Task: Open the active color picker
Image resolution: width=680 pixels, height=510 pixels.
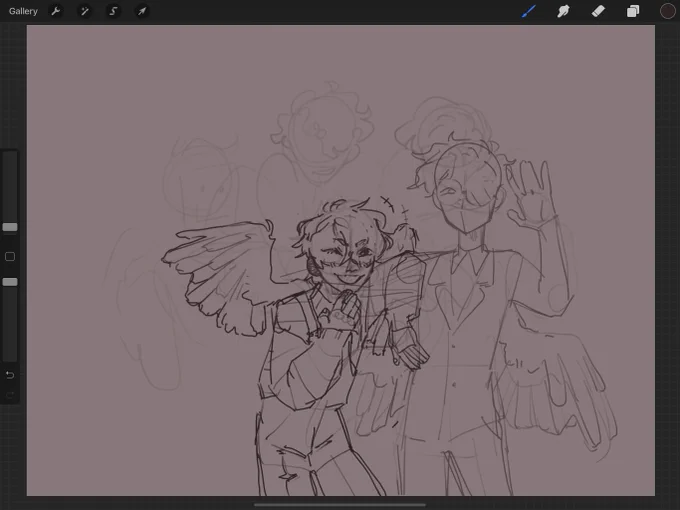Action: (667, 11)
